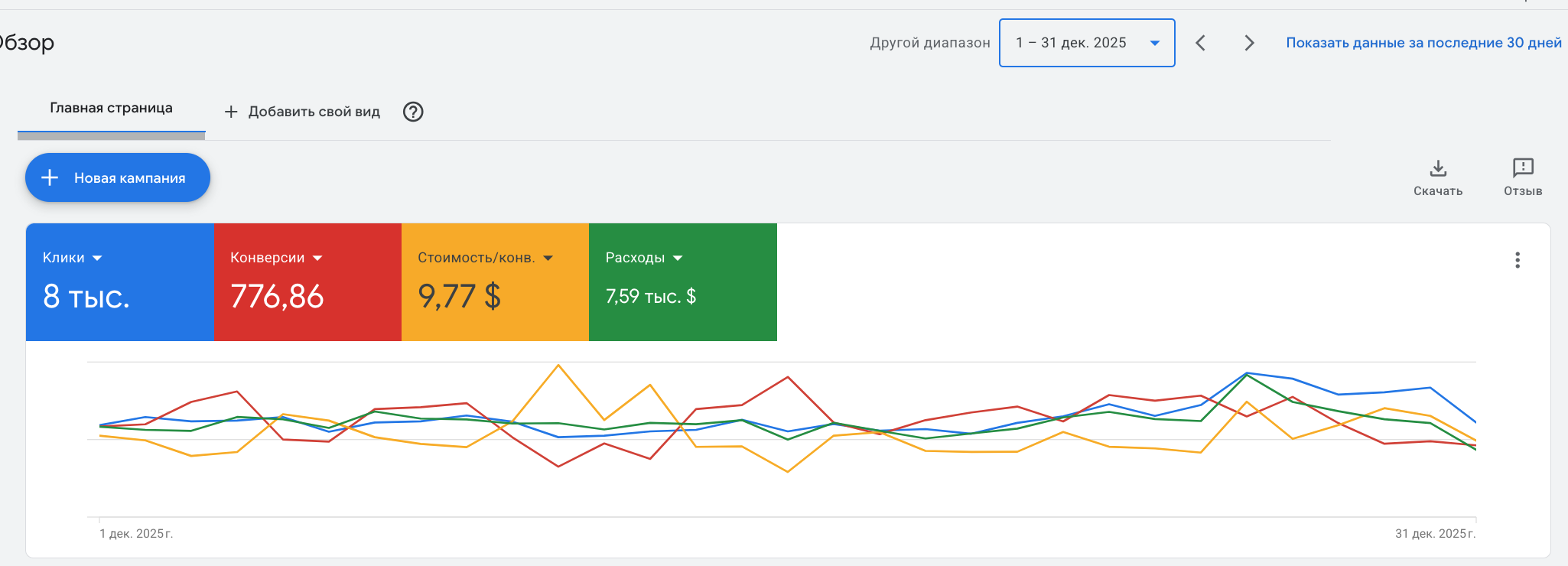Select the Главная страница tab
The height and width of the screenshot is (566, 1568).
coord(111,108)
